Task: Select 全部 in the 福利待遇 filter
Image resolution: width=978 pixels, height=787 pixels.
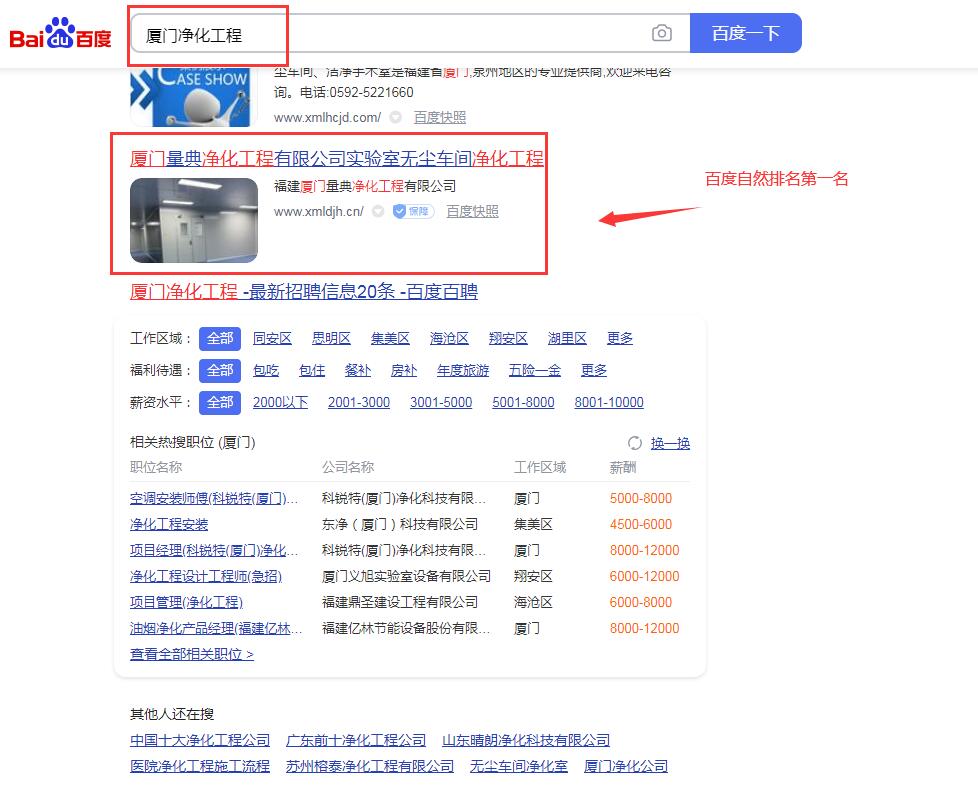Action: point(219,371)
